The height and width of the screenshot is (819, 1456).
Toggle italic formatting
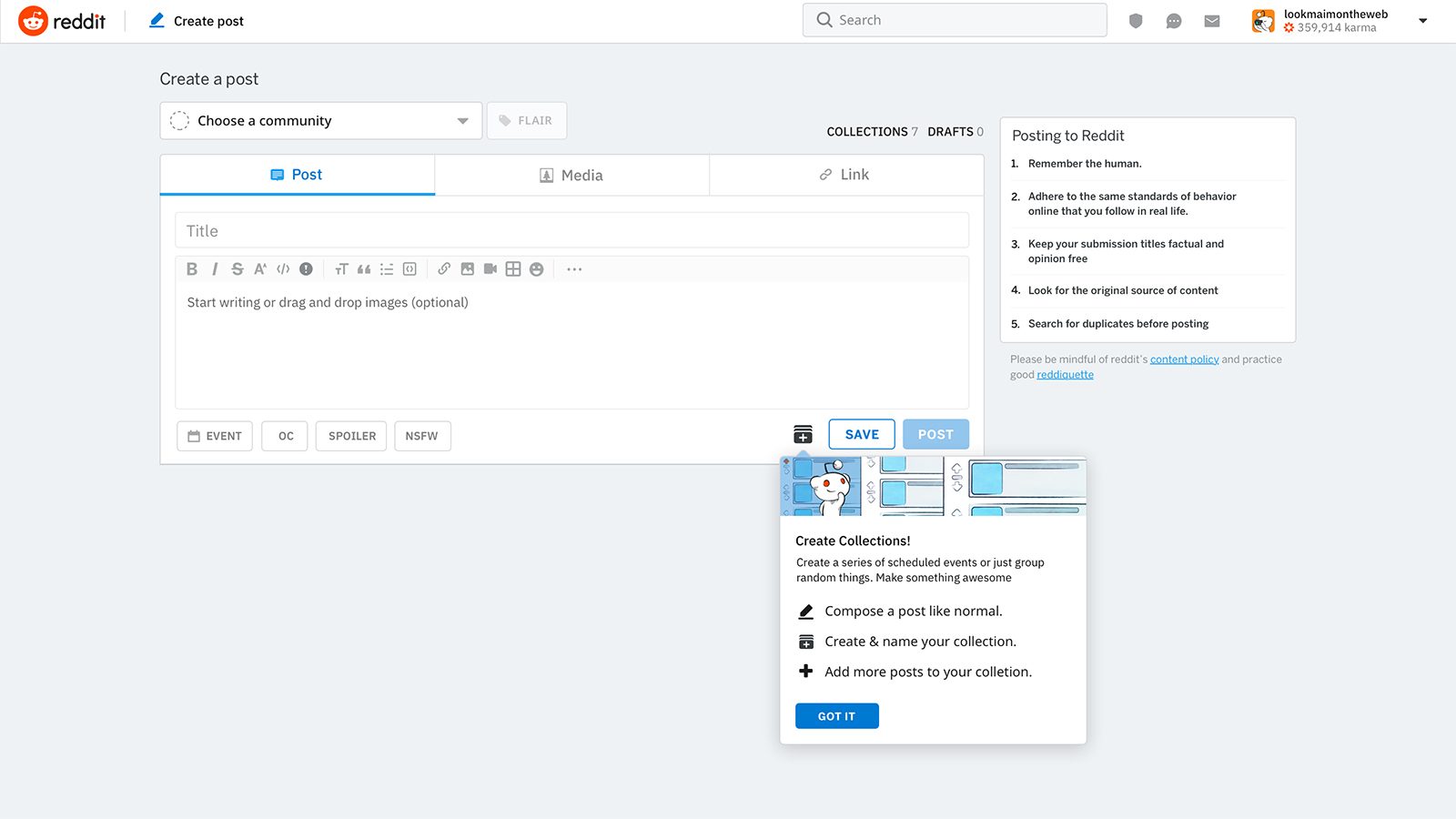coord(215,269)
